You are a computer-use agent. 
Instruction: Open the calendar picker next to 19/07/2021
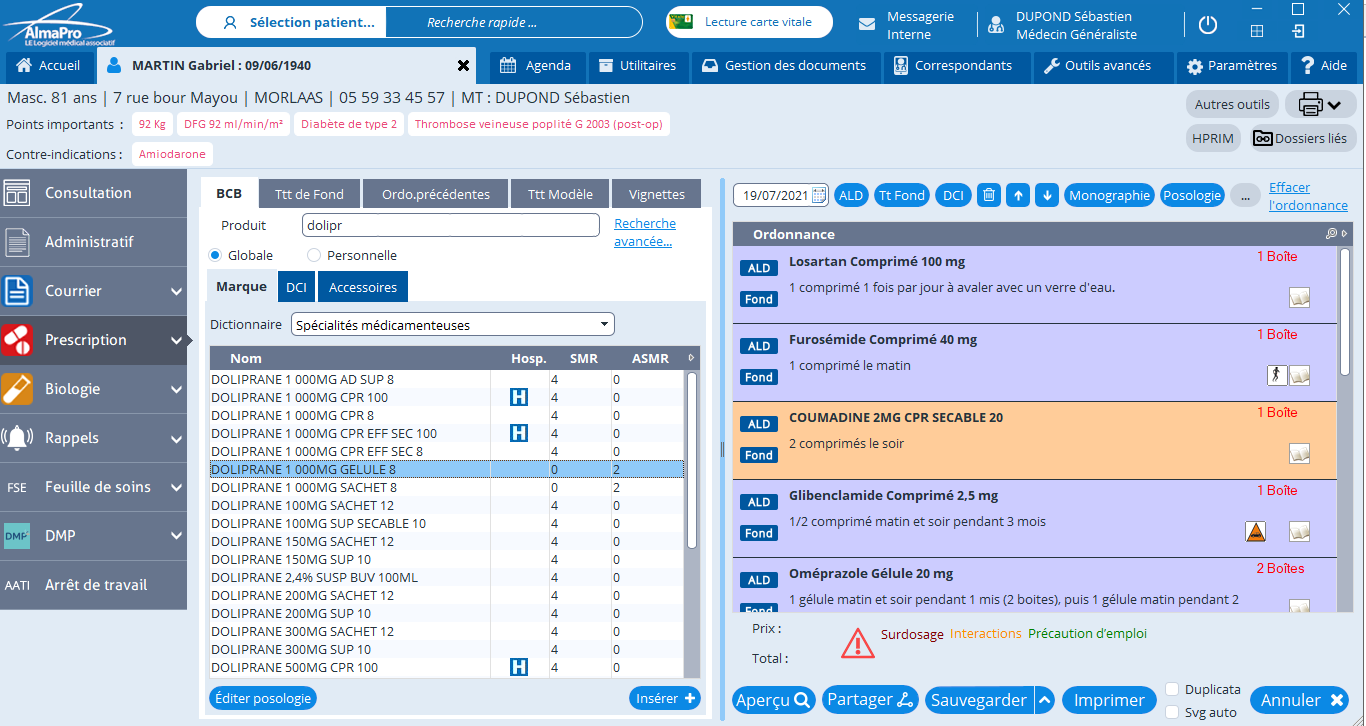[x=819, y=196]
